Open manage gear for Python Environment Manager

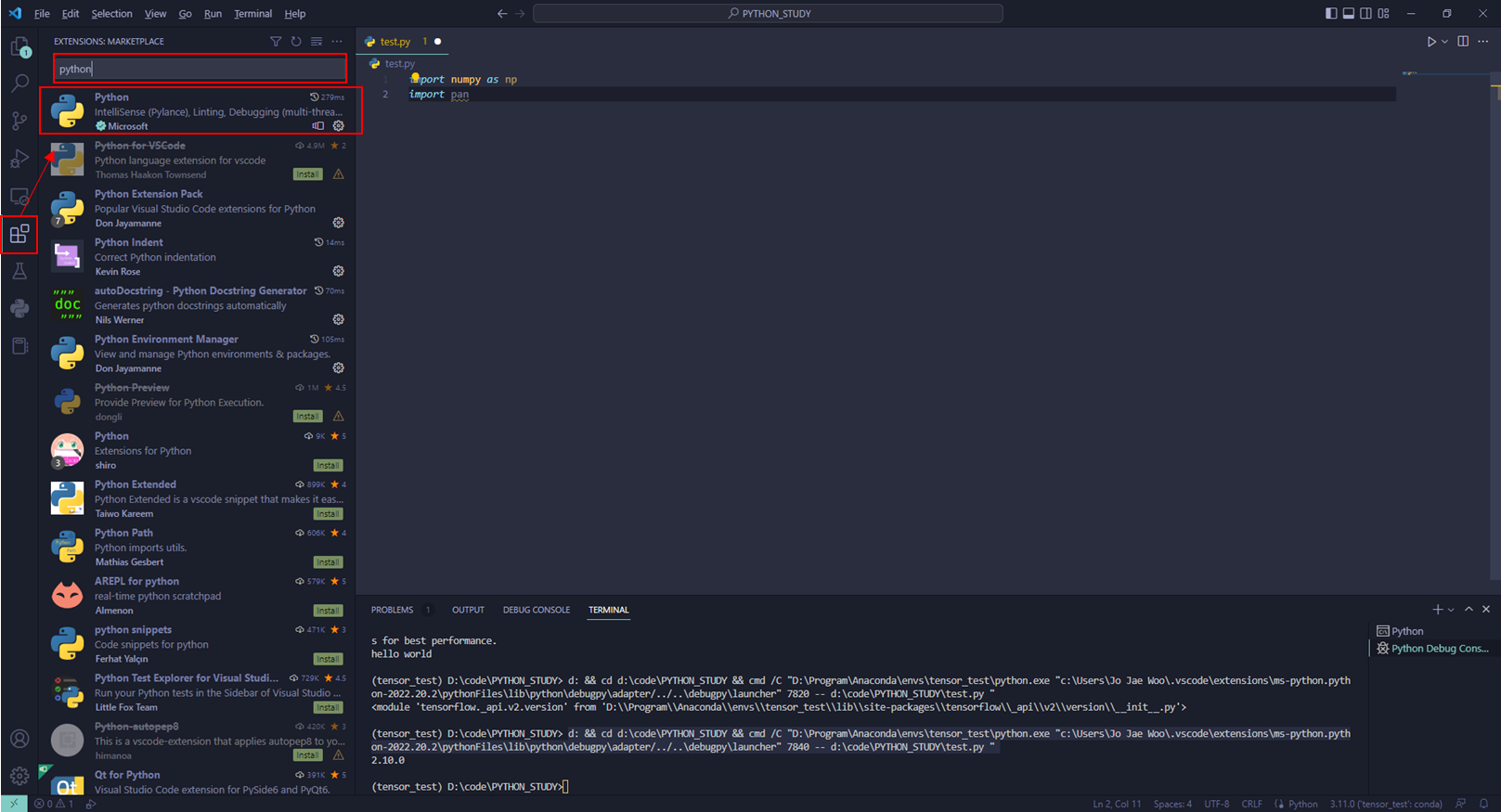[339, 367]
